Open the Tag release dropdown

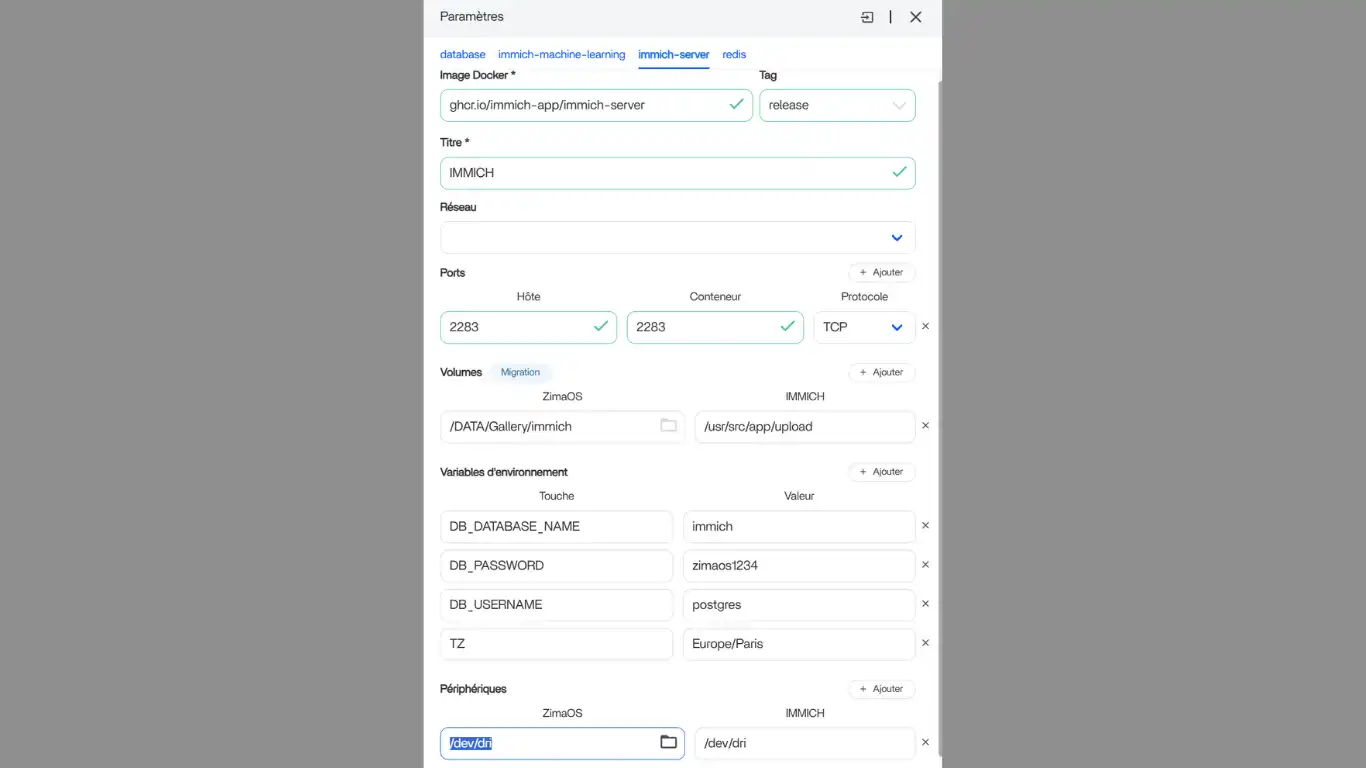(837, 105)
